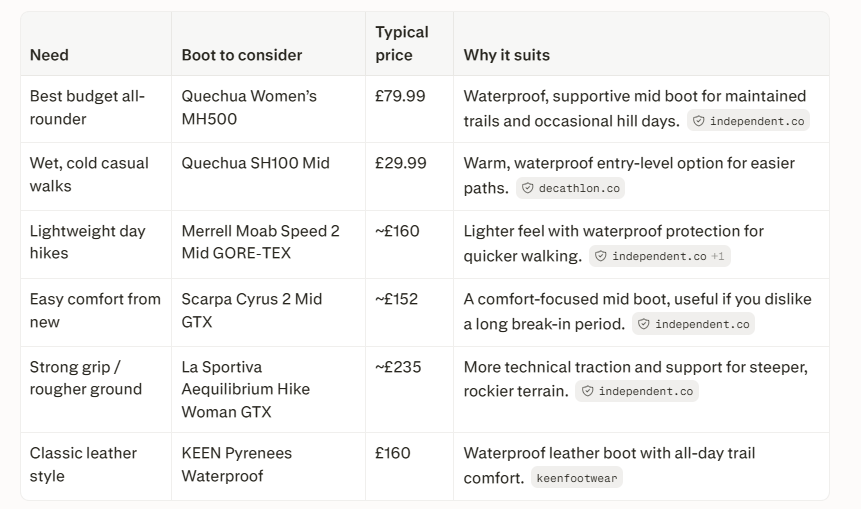Select the KEEN Pyrenees Waterproof cell

pos(268,466)
